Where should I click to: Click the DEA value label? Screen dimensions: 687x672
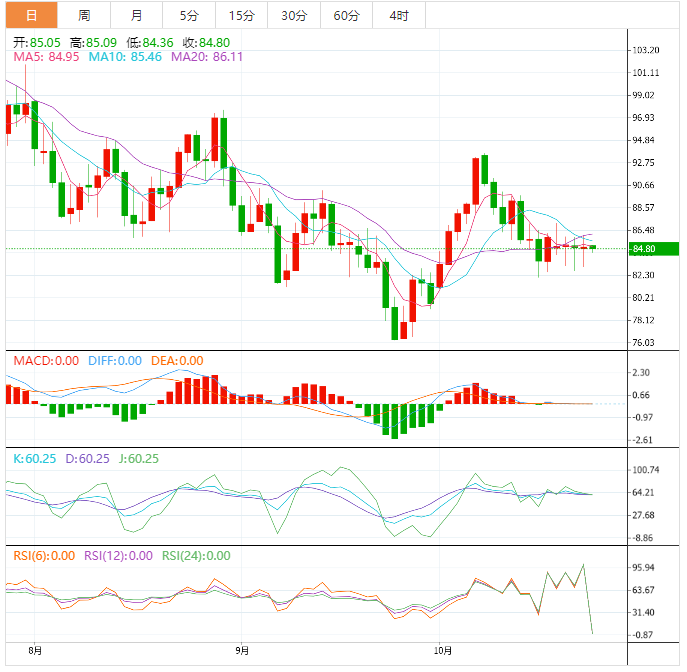pos(177,361)
